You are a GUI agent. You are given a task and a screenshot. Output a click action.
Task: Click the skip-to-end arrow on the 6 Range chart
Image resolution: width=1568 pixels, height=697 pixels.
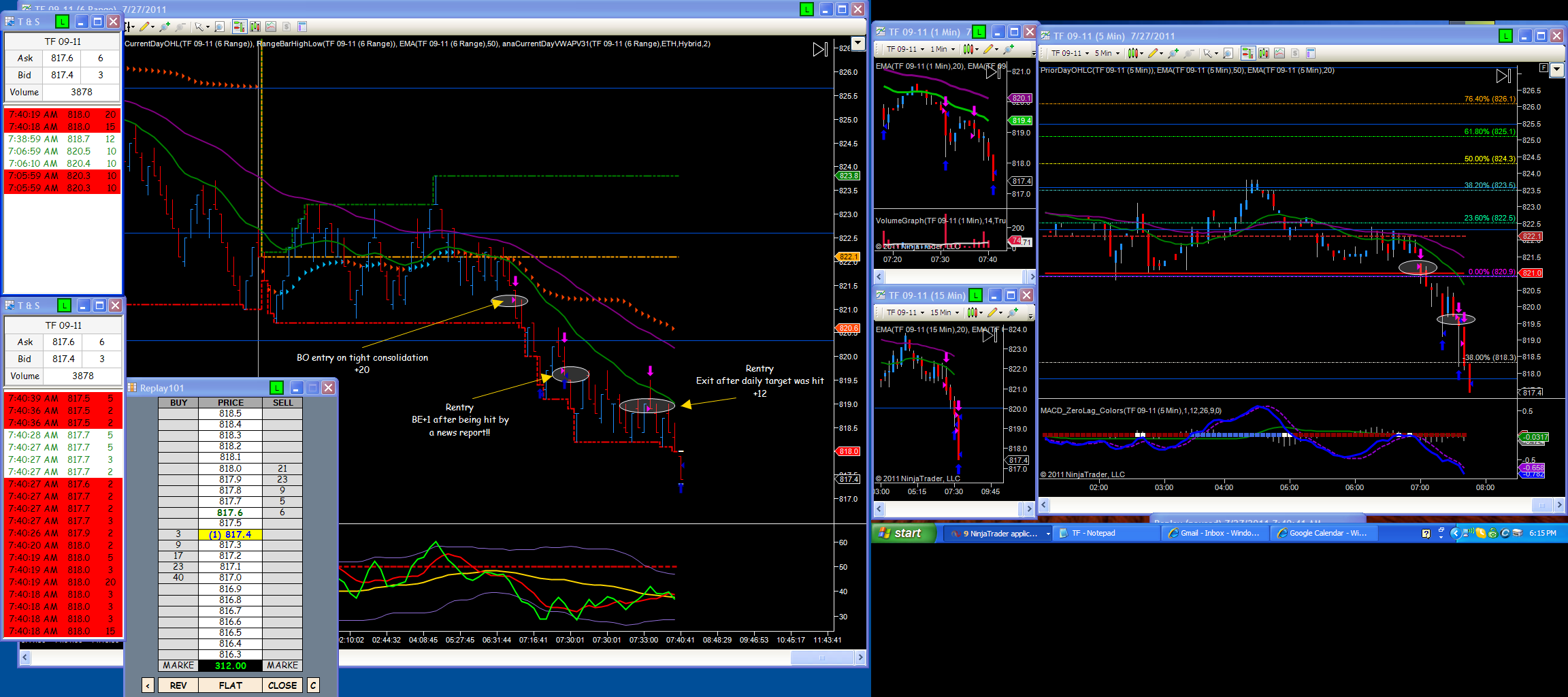(x=820, y=49)
